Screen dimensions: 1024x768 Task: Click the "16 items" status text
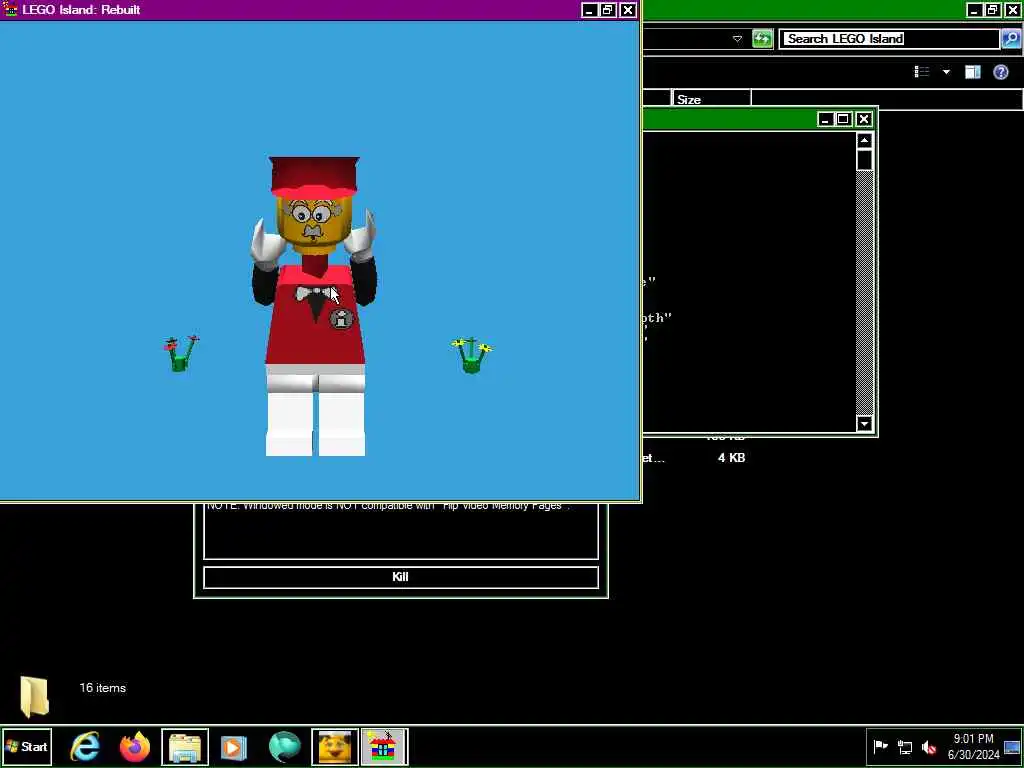[103, 688]
